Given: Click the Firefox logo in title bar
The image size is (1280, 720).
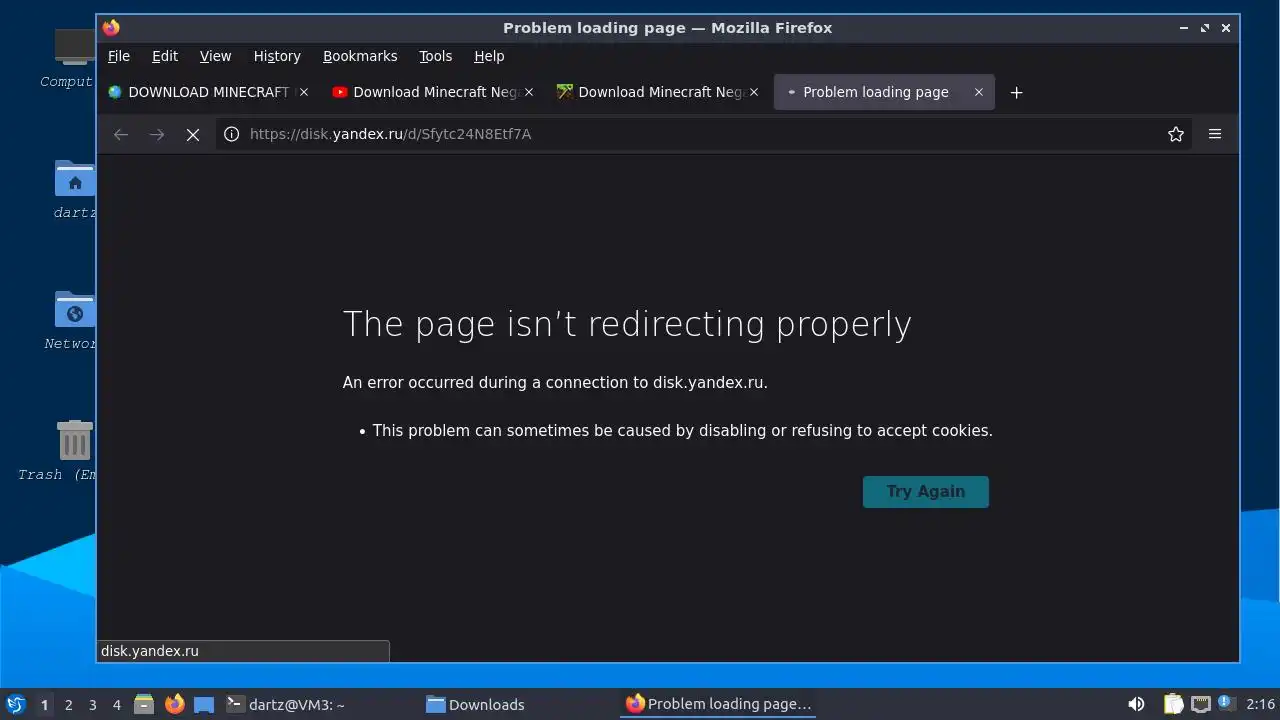Looking at the screenshot, I should coord(111,28).
